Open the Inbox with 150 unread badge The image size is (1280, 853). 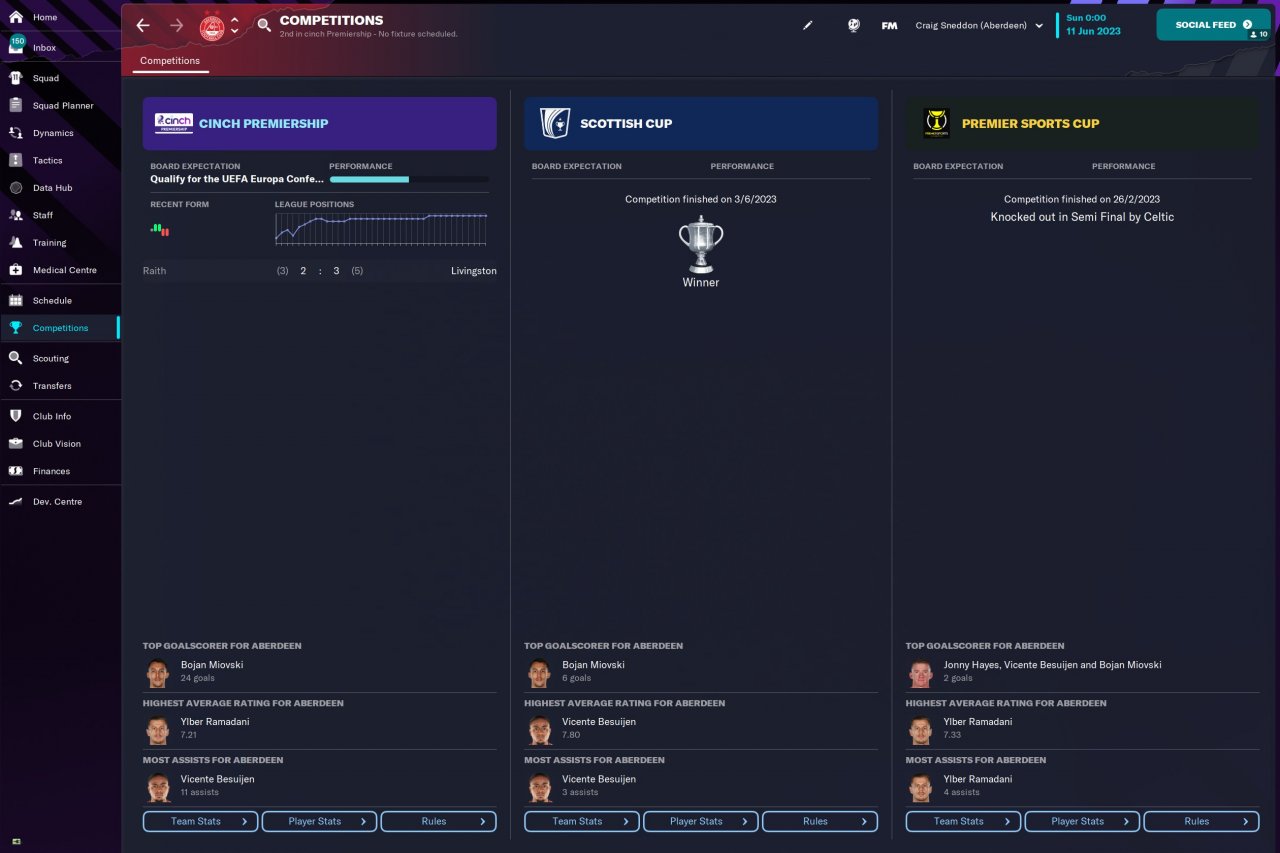coord(16,46)
